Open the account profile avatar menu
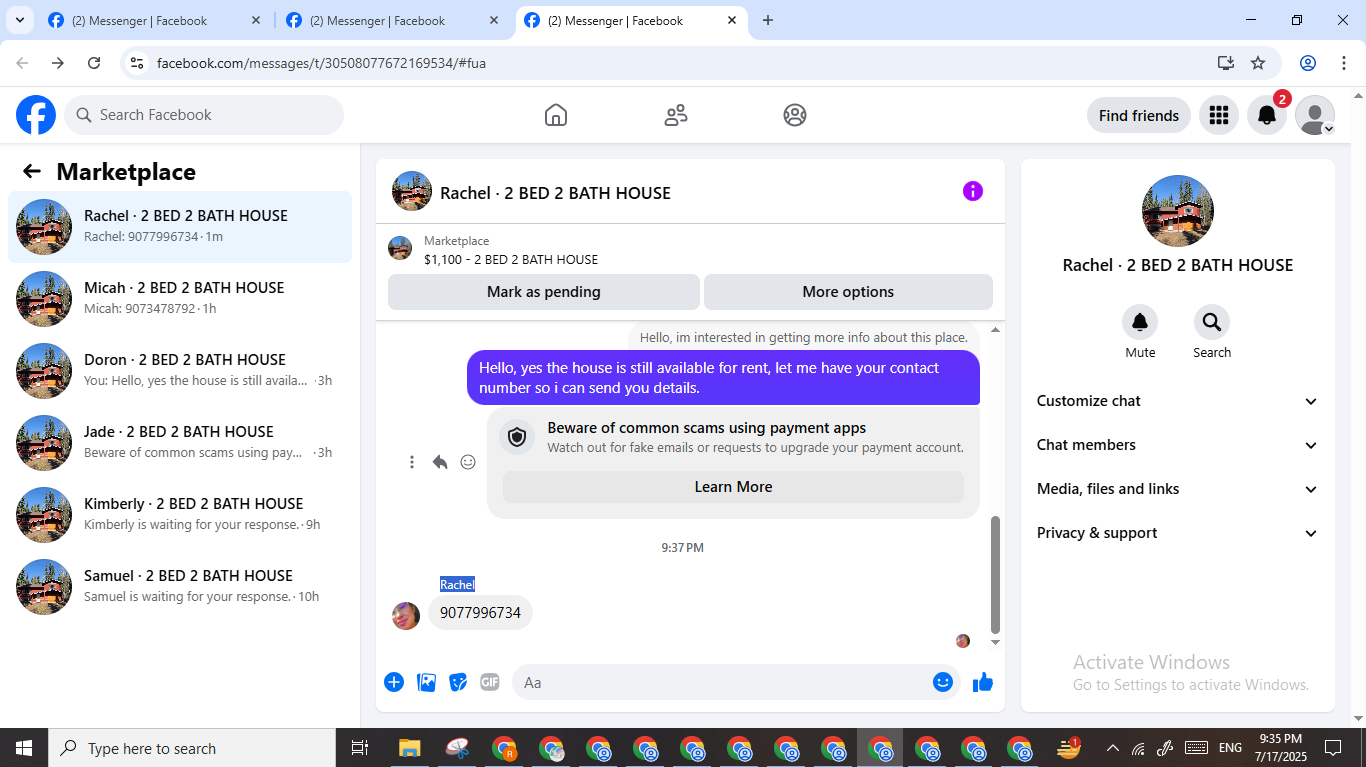The image size is (1366, 767). click(1315, 115)
